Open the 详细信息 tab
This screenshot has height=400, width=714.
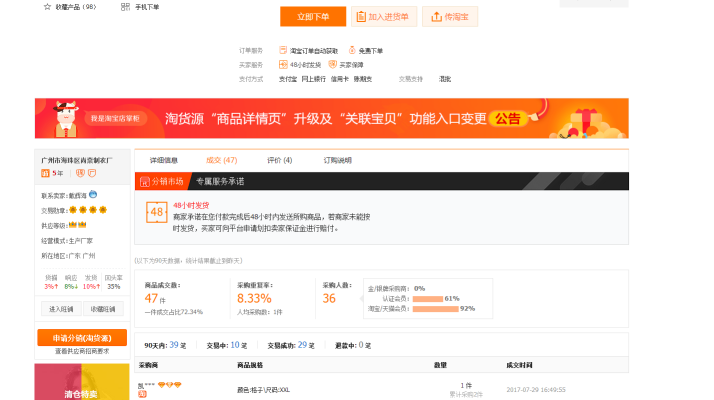click(x=164, y=160)
